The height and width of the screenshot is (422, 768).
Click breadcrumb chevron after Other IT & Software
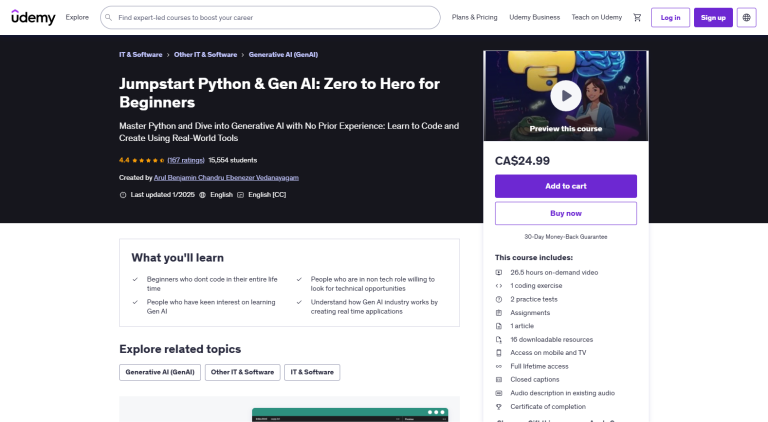tap(242, 55)
